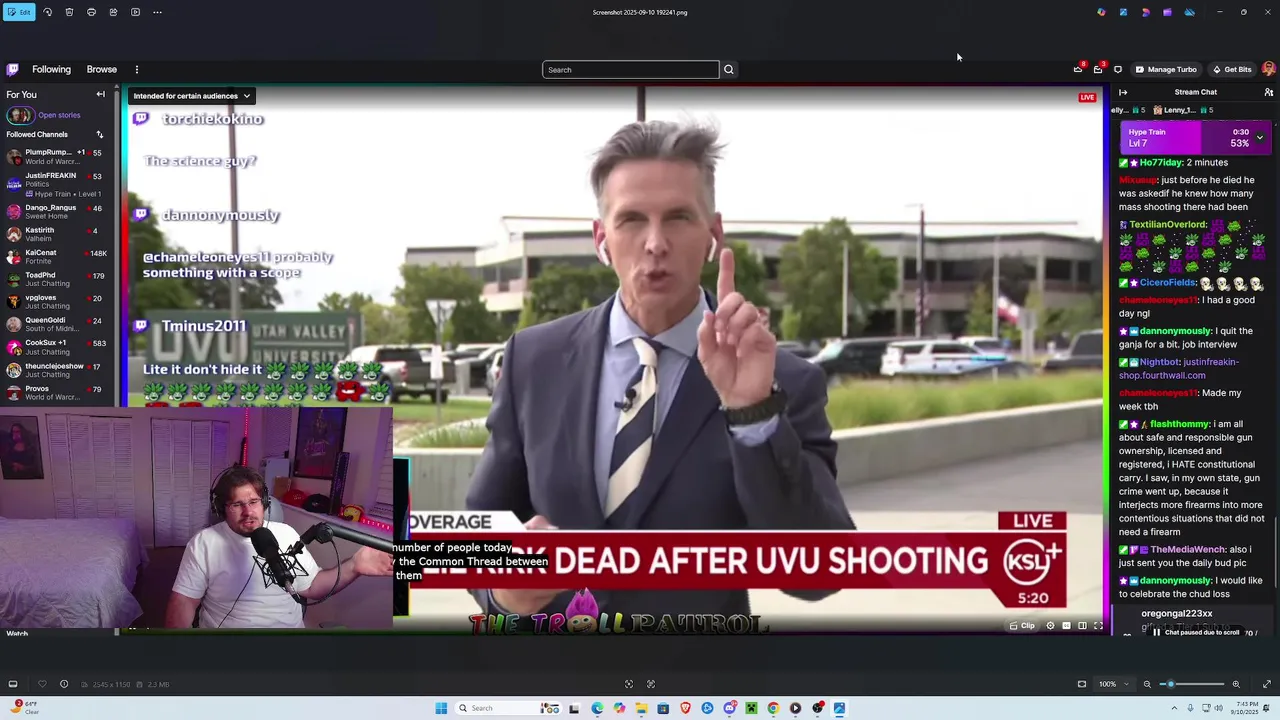Click the streamer webcam overlay thumbnail
The image size is (1280, 720).
[x=196, y=517]
